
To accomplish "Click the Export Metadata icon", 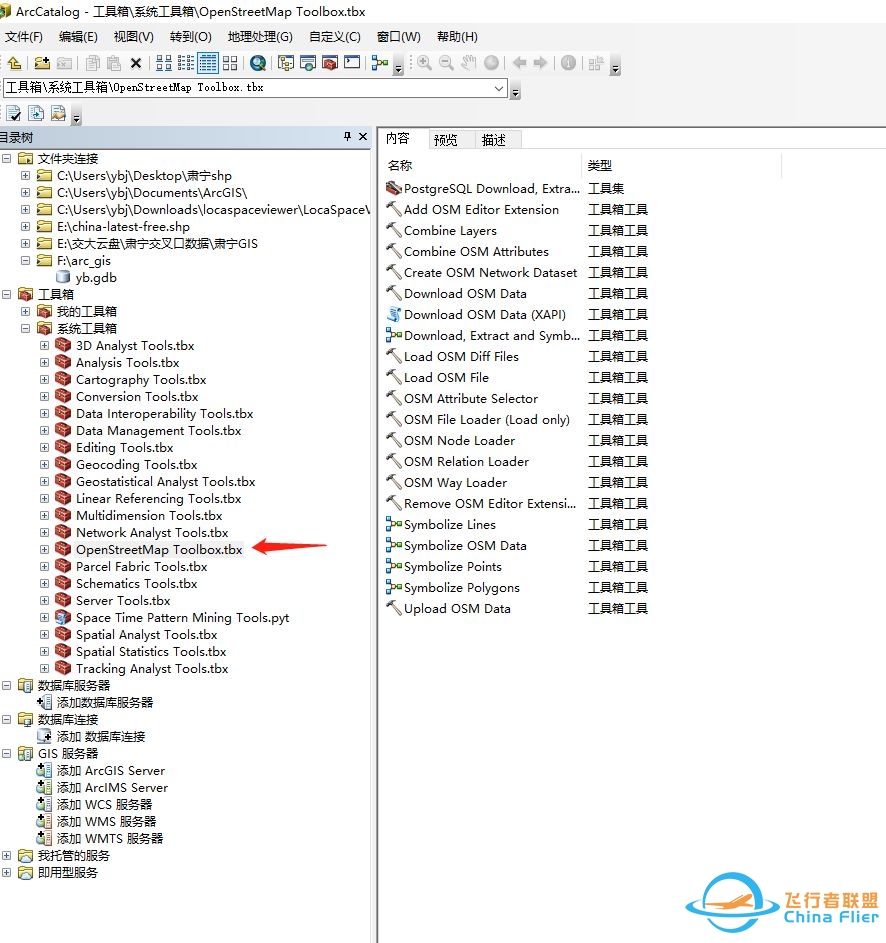I will coord(36,114).
